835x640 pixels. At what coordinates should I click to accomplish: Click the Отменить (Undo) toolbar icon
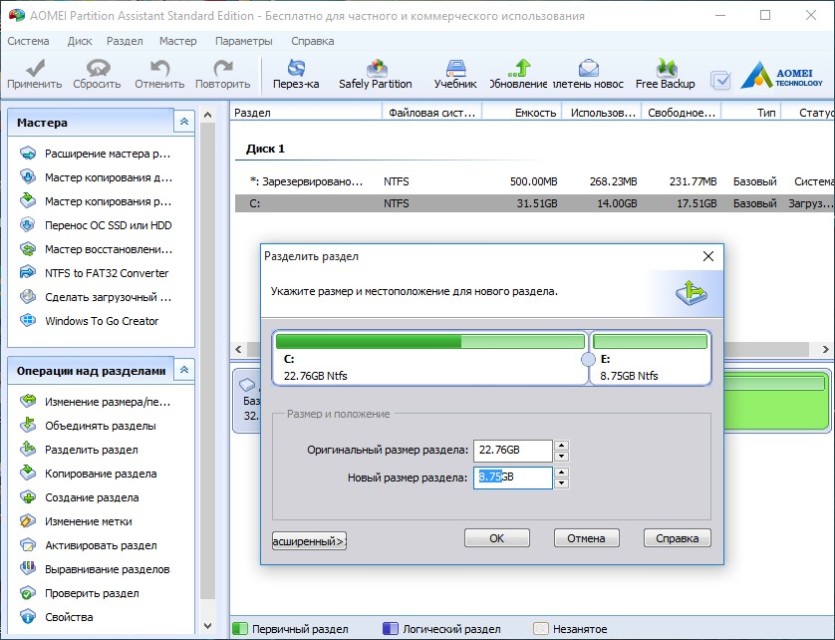(159, 74)
